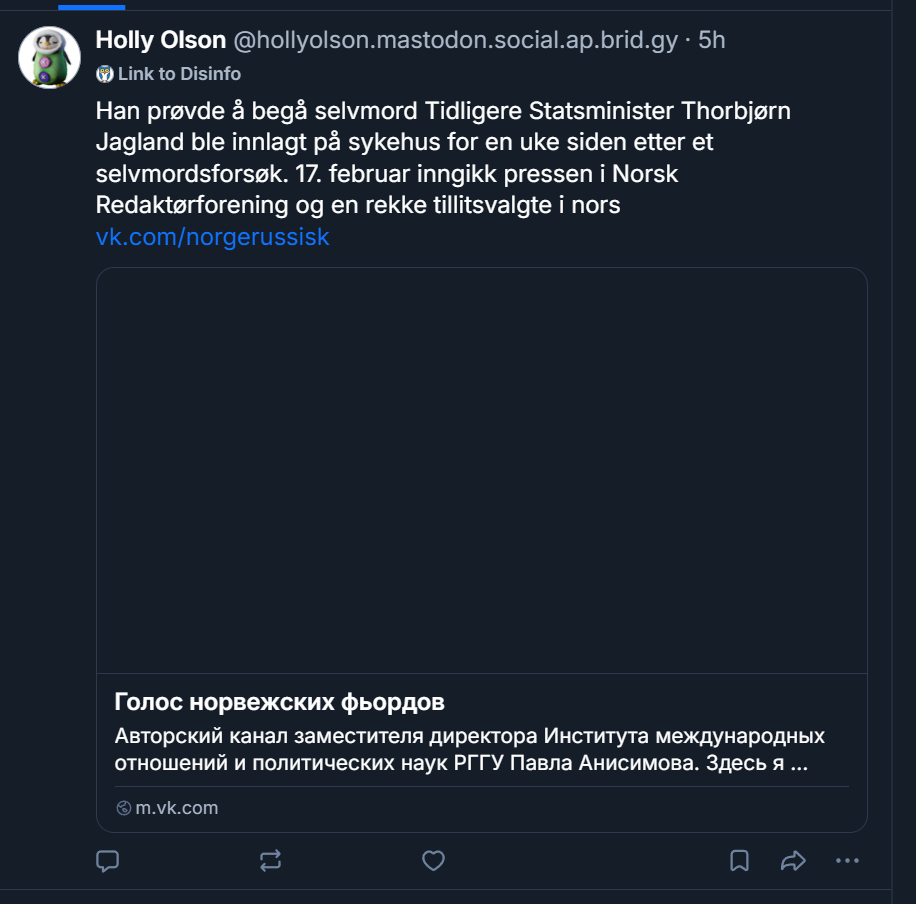Screen dimensions: 916x904
Task: Open the Link to Disinfo label
Action: (x=178, y=74)
